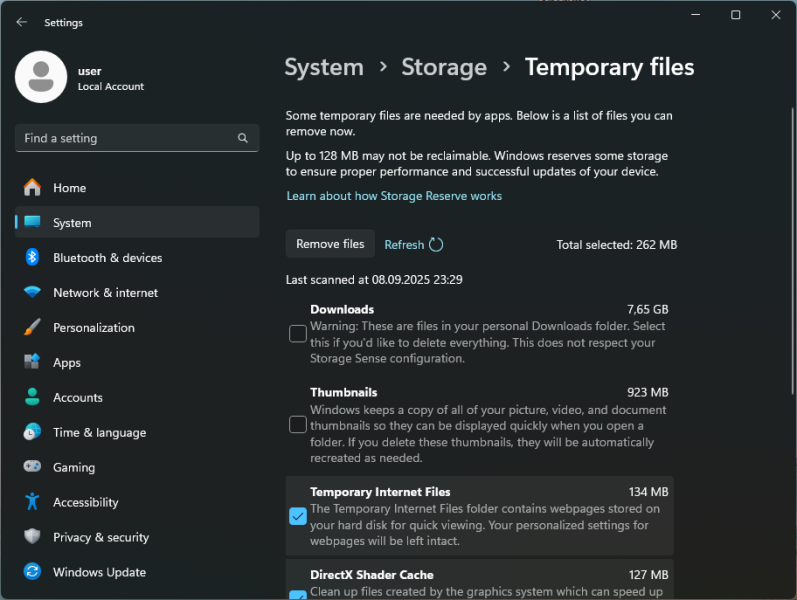This screenshot has height=600, width=797.
Task: Close the Settings window
Action: (776, 15)
